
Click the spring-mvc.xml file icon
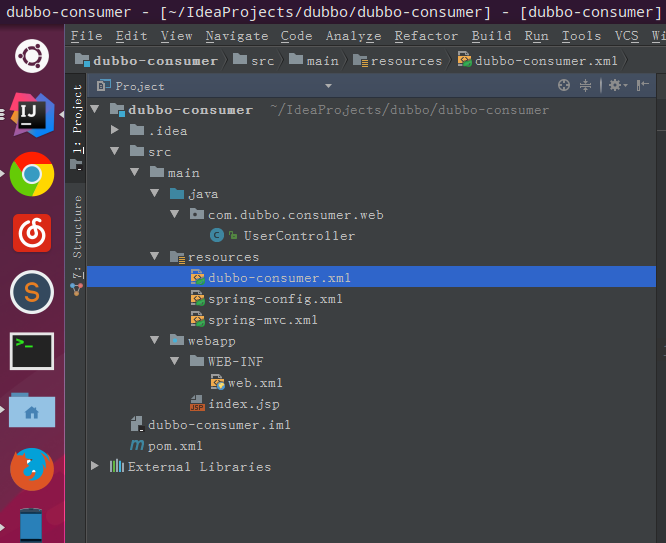click(x=198, y=319)
